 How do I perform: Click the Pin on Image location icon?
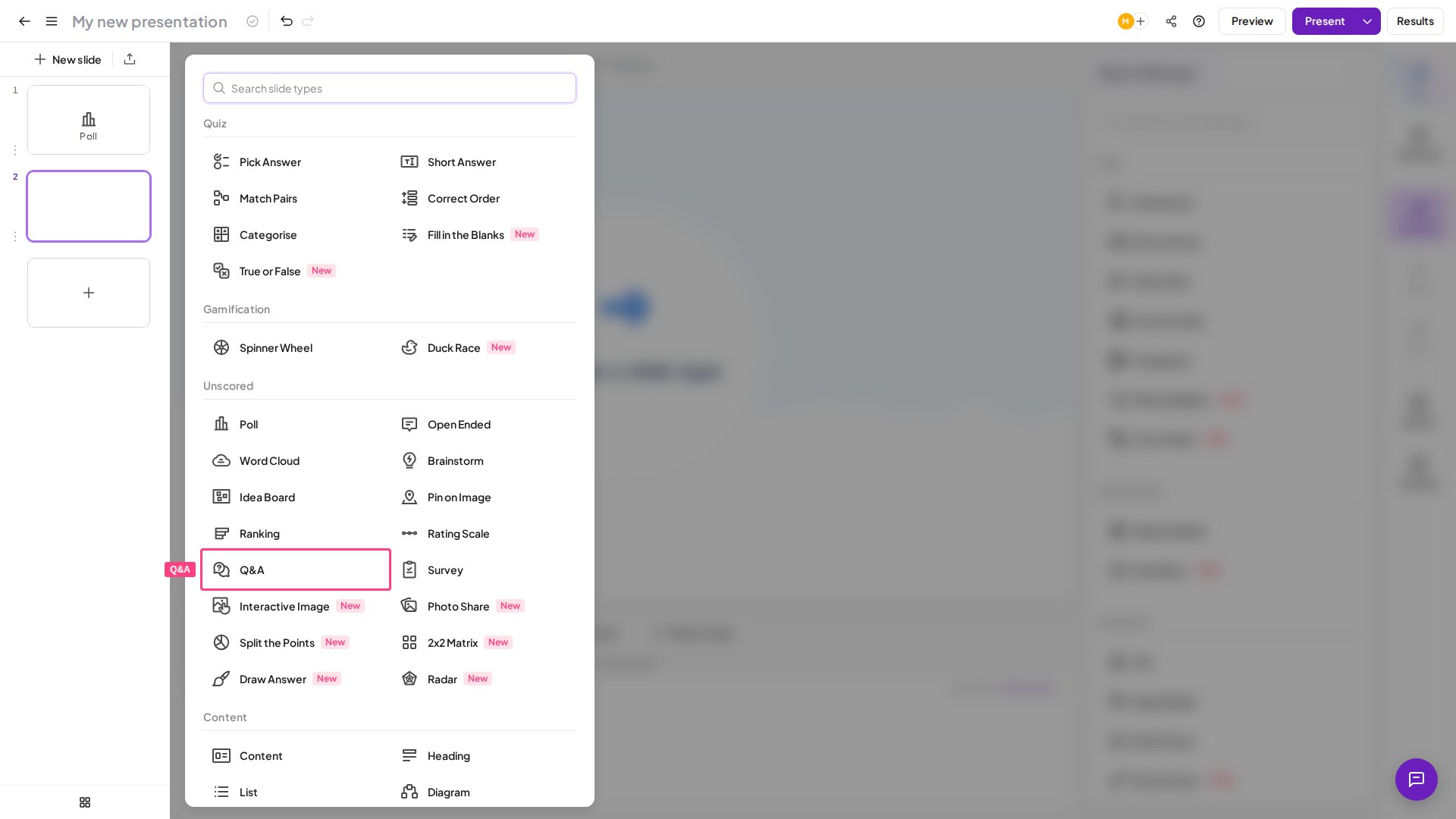pos(409,497)
